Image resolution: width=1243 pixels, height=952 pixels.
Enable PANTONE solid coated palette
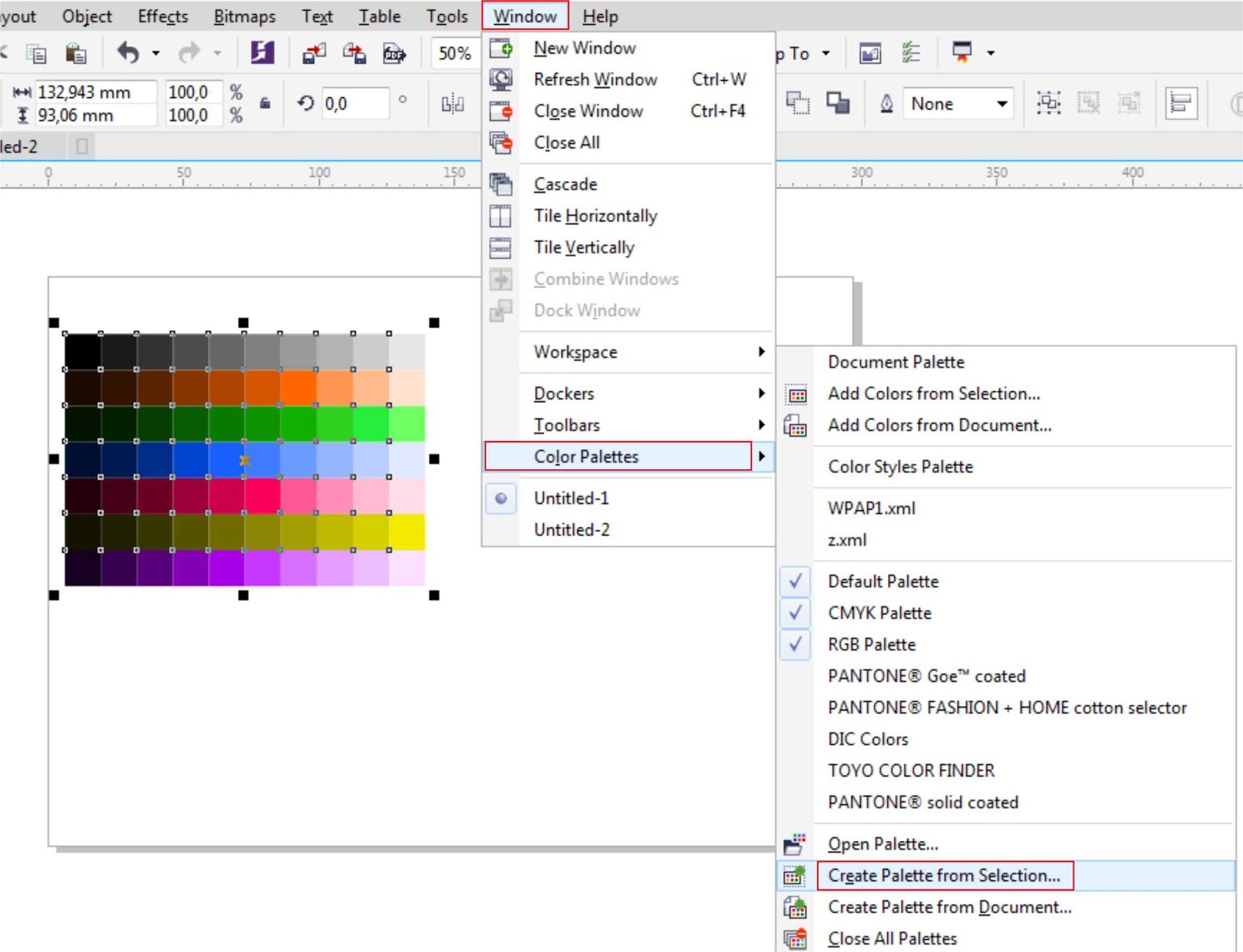[923, 802]
